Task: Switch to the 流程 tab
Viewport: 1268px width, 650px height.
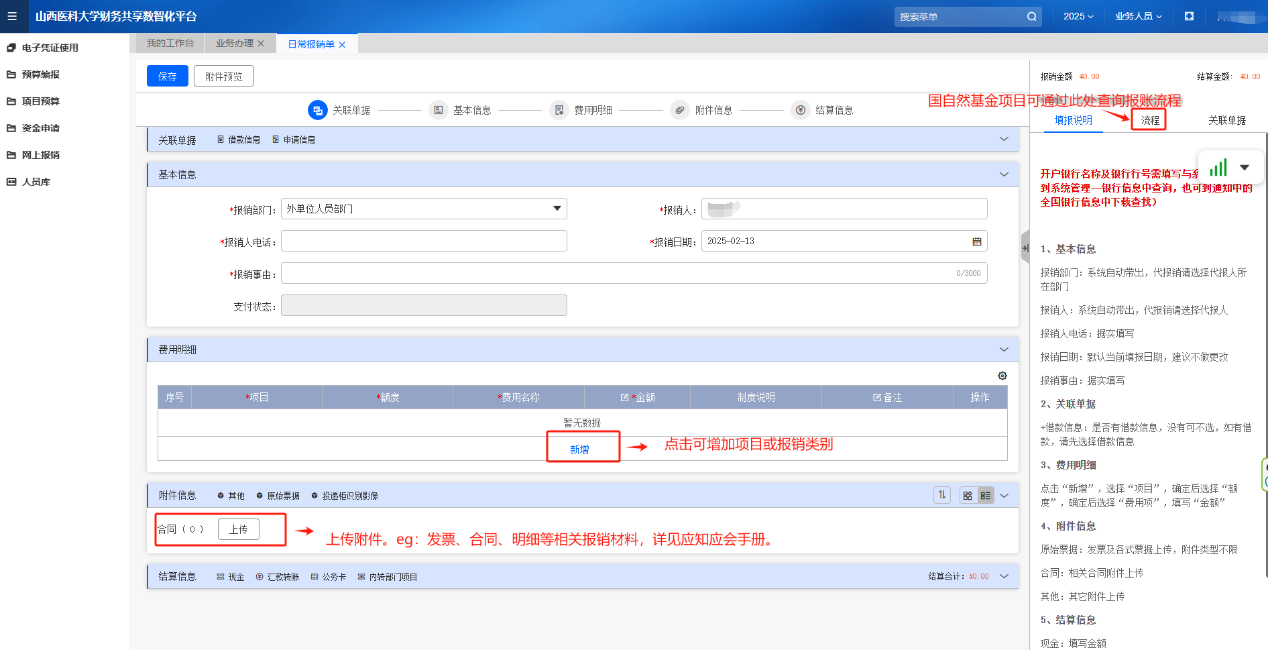Action: 1150,120
